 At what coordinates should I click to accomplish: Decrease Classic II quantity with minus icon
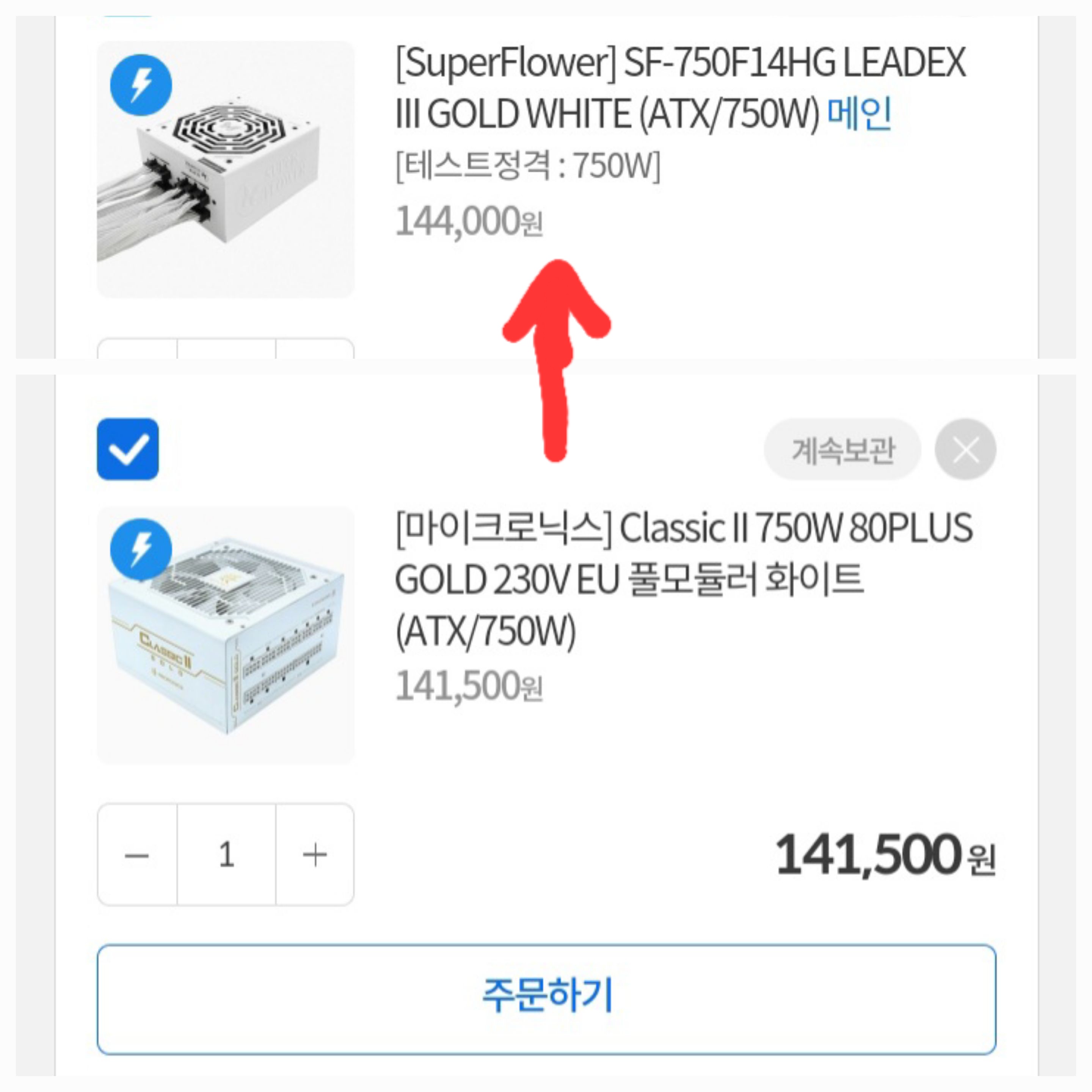(x=137, y=855)
